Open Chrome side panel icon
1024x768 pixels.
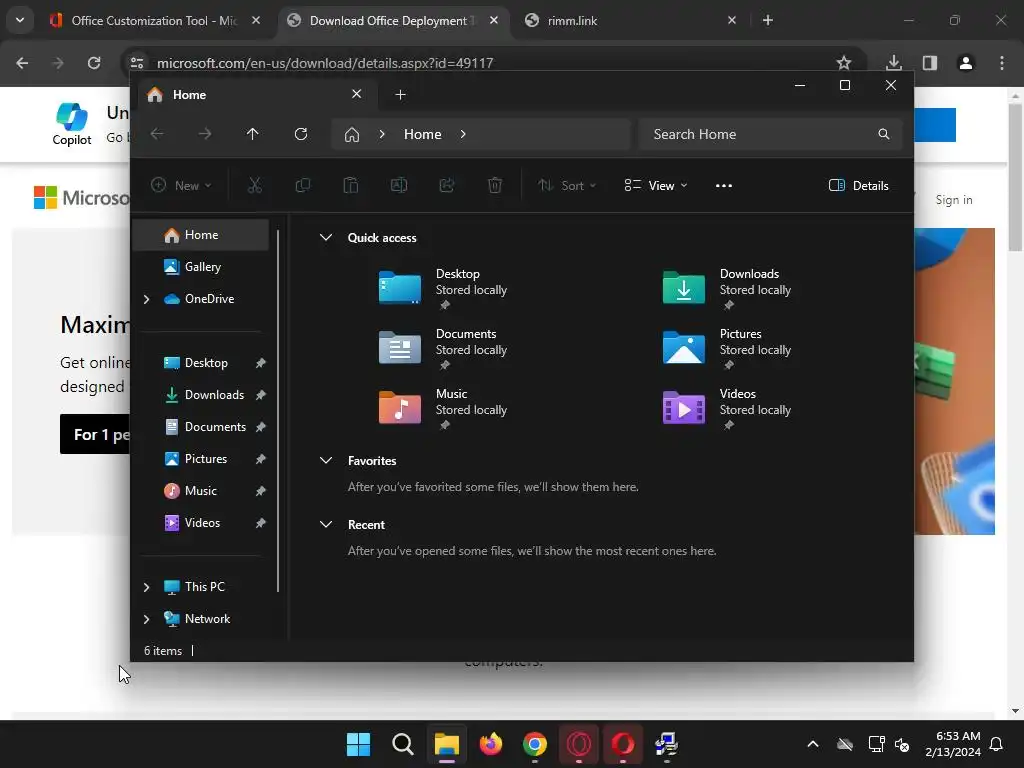(x=930, y=63)
